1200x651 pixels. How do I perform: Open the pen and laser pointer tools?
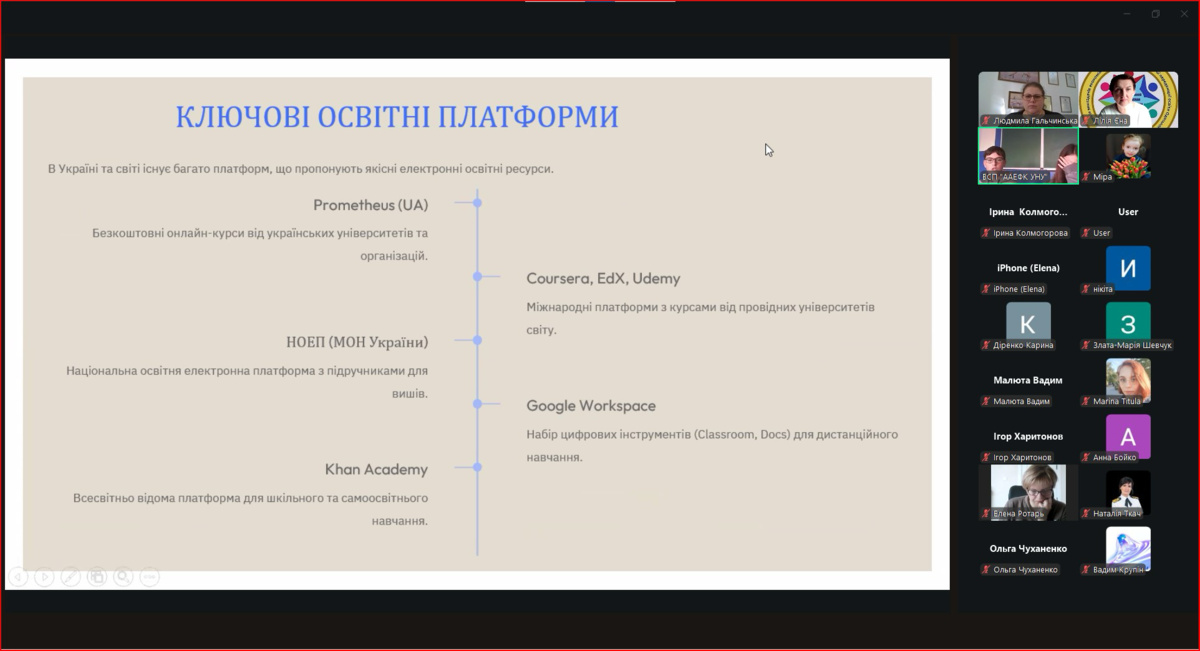70,577
